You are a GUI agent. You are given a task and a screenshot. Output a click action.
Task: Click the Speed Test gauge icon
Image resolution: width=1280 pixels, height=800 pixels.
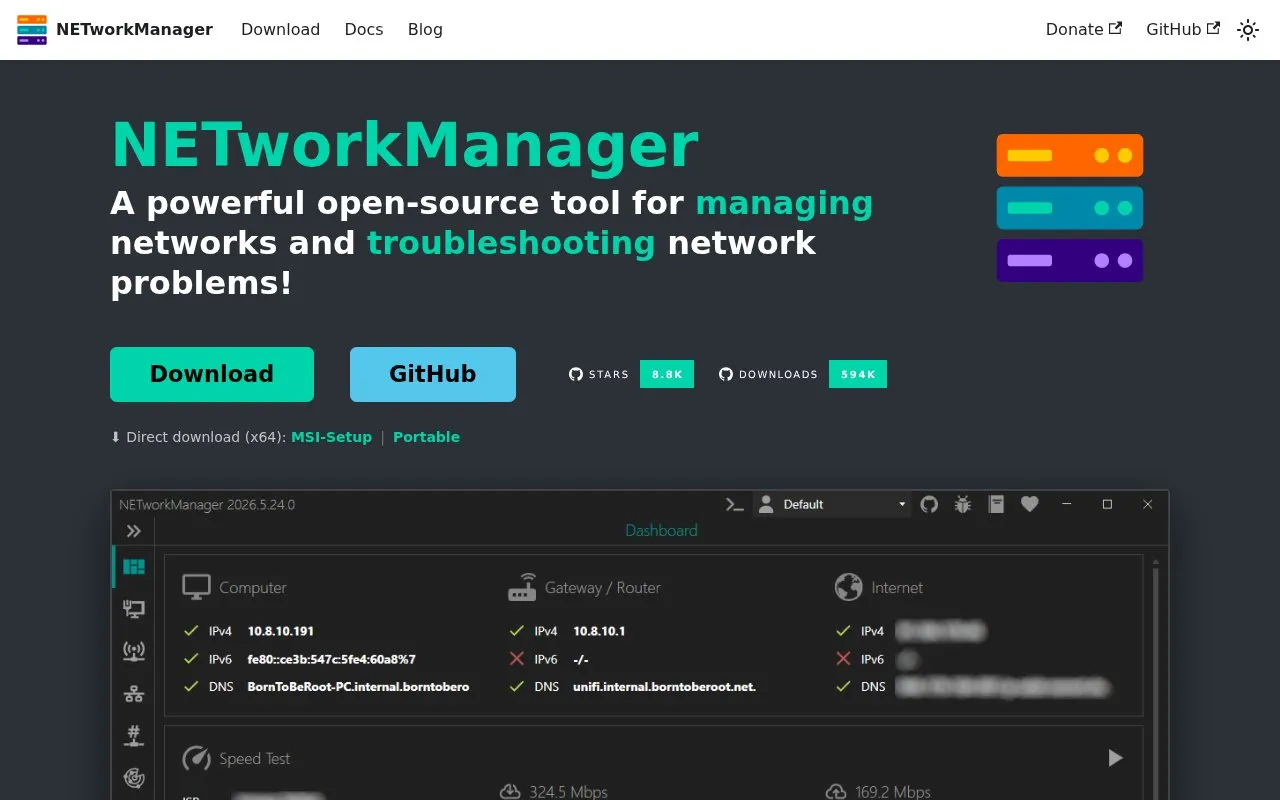click(196, 758)
